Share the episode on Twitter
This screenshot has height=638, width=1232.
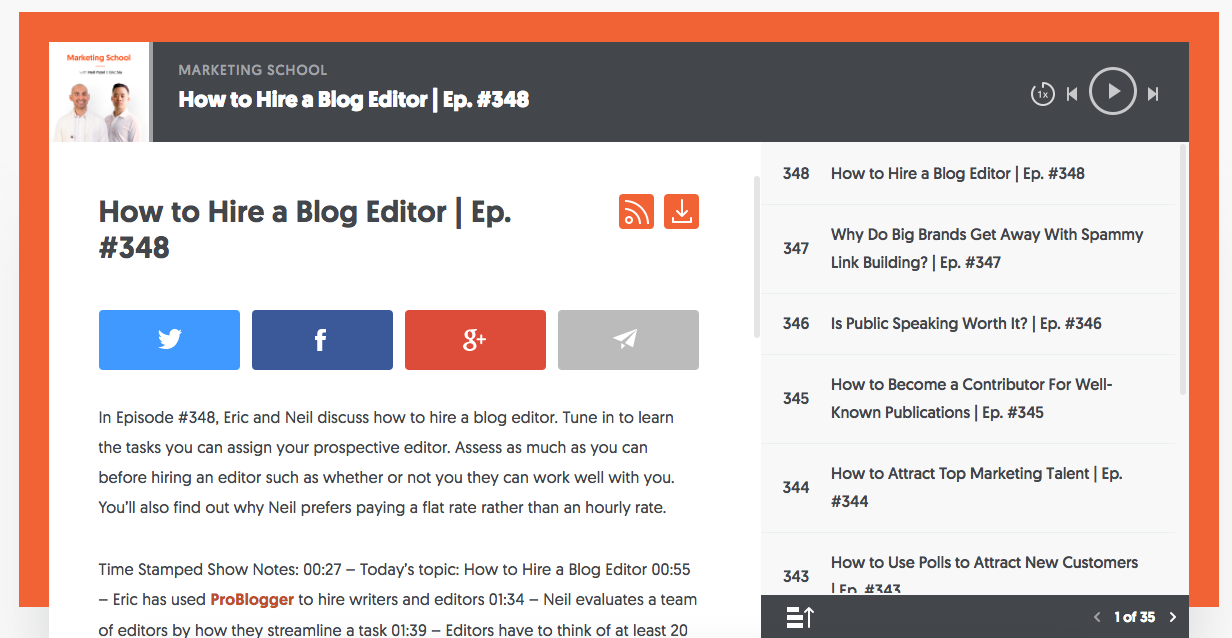(x=169, y=340)
